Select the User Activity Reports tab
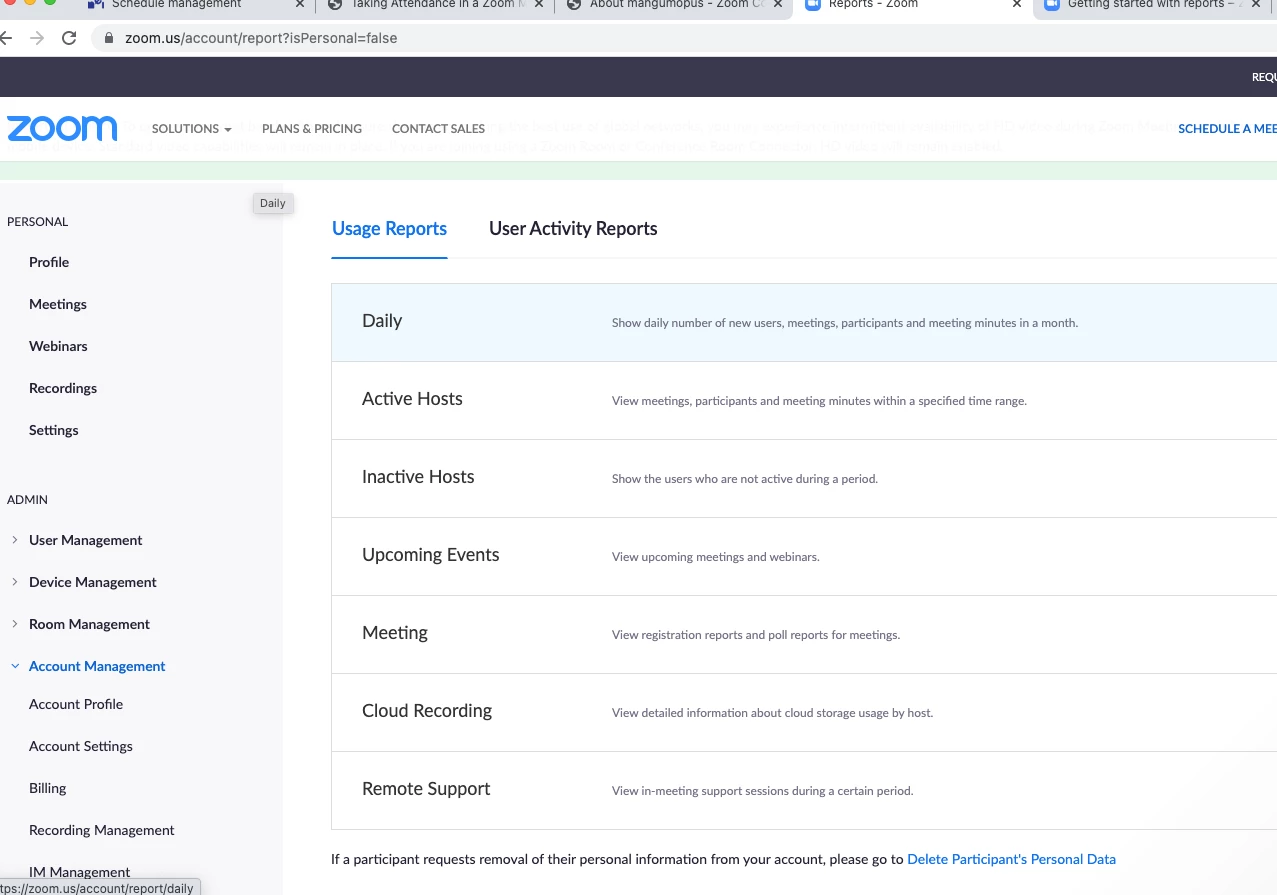 click(x=573, y=228)
